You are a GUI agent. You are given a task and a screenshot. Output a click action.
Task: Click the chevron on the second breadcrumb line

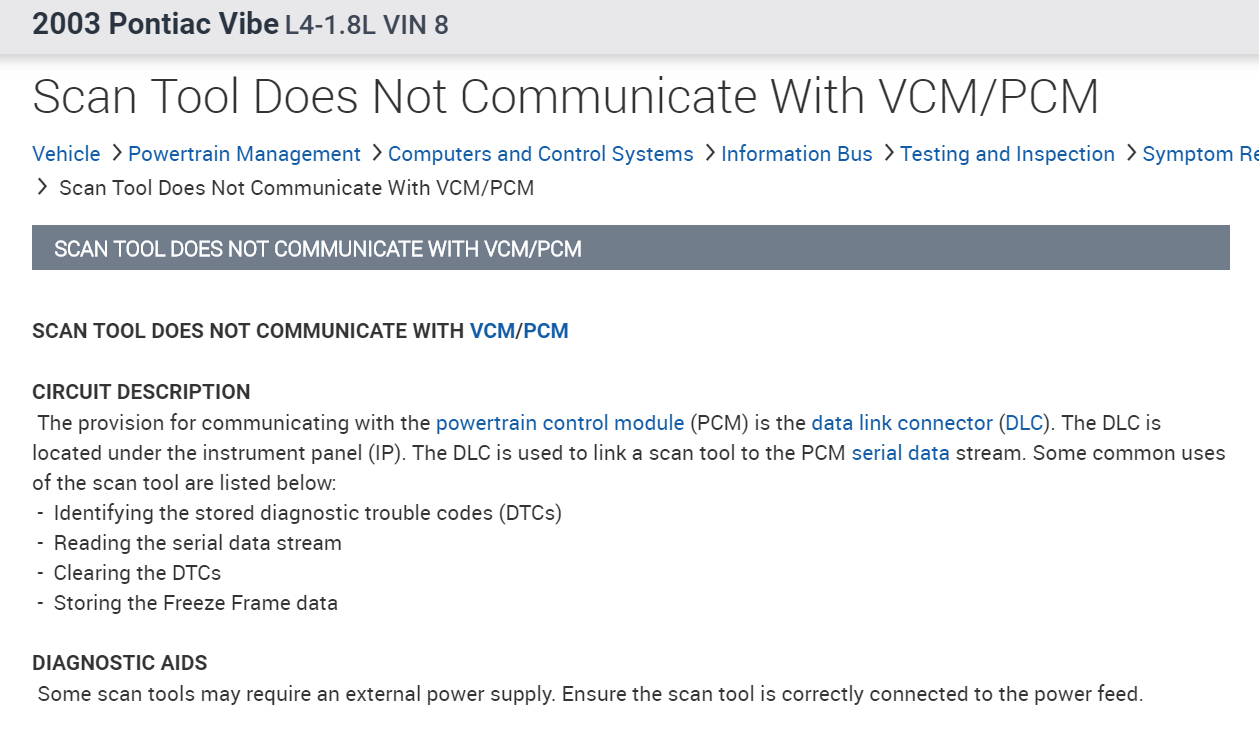pos(42,187)
